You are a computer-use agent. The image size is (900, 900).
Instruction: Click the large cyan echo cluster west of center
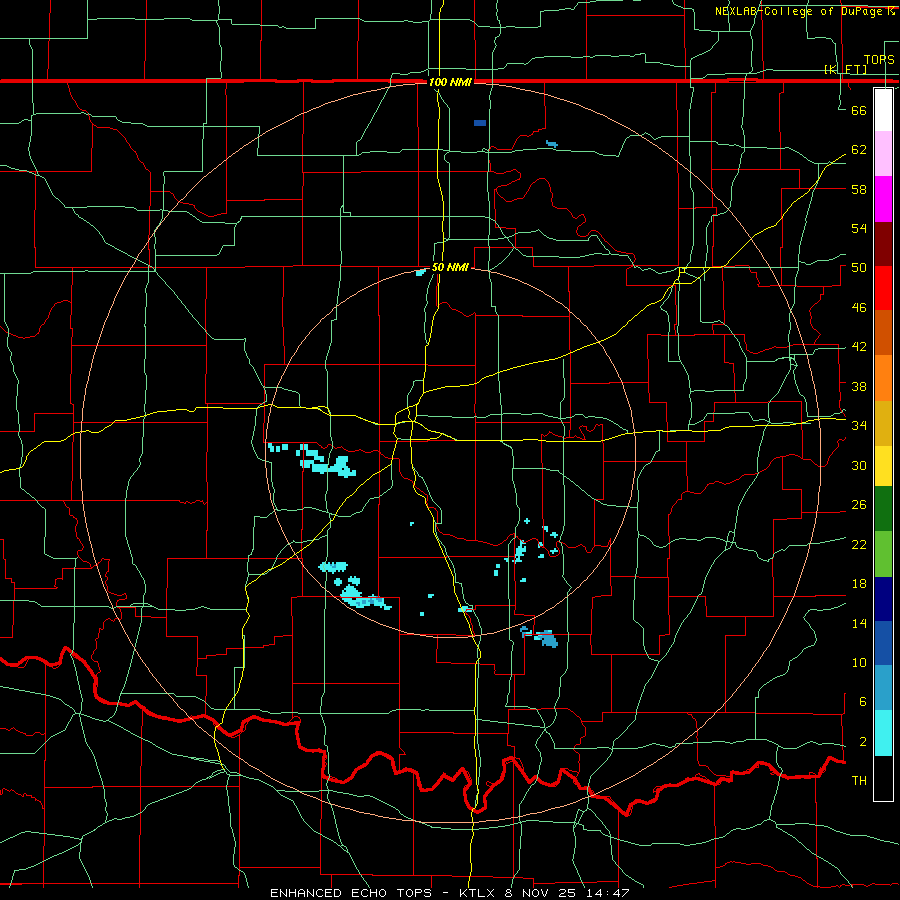point(325,462)
